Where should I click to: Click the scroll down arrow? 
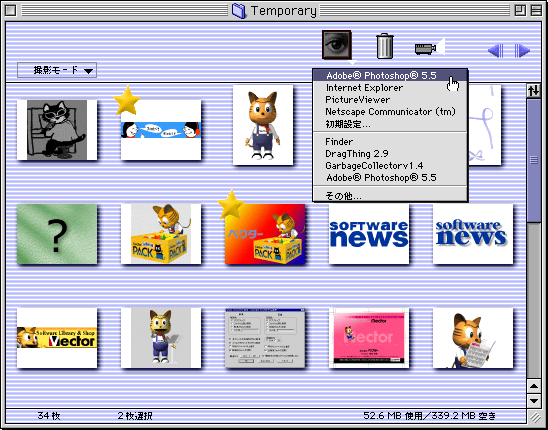[534, 400]
